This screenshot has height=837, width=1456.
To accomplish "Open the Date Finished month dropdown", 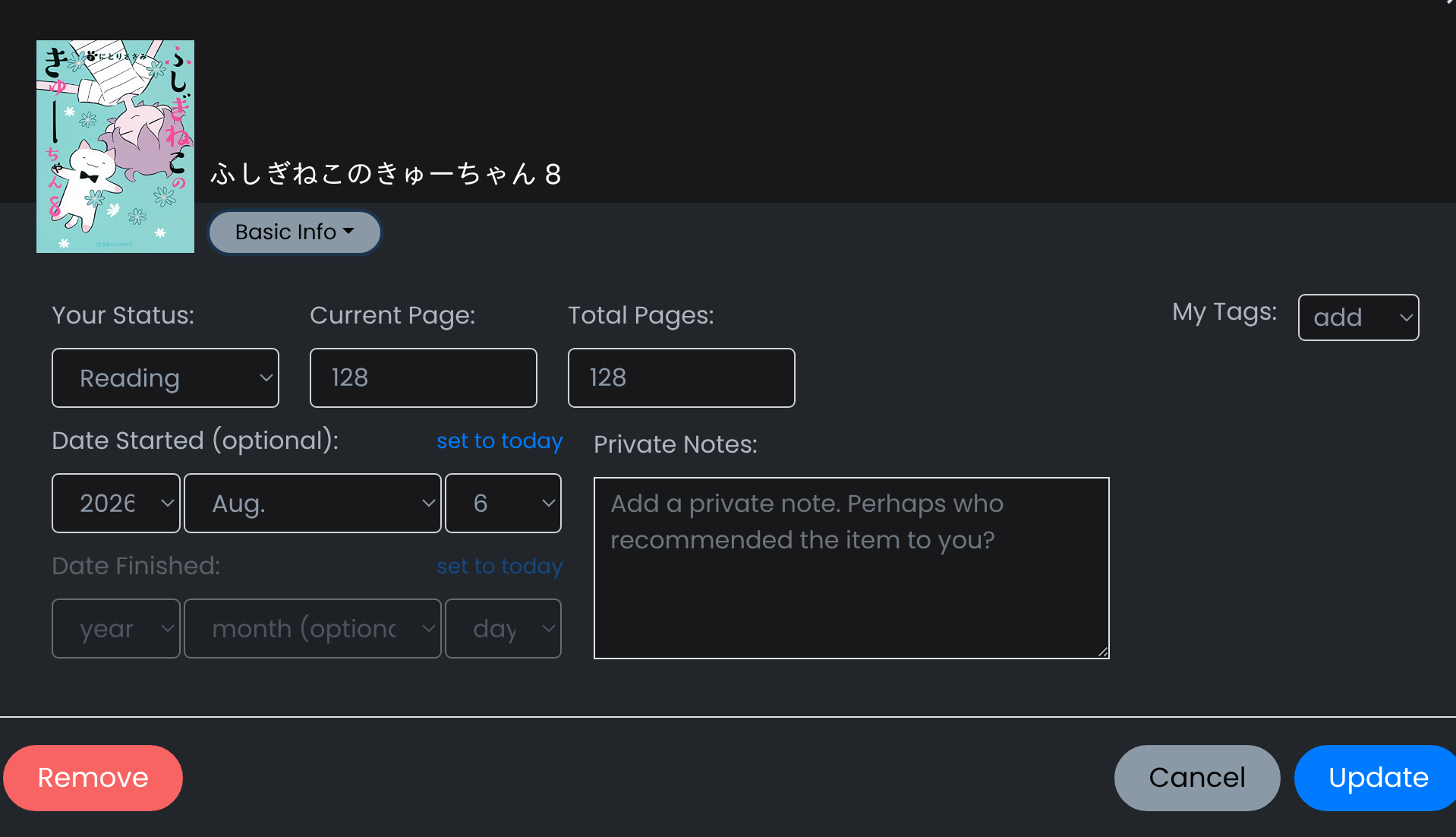I will (313, 629).
